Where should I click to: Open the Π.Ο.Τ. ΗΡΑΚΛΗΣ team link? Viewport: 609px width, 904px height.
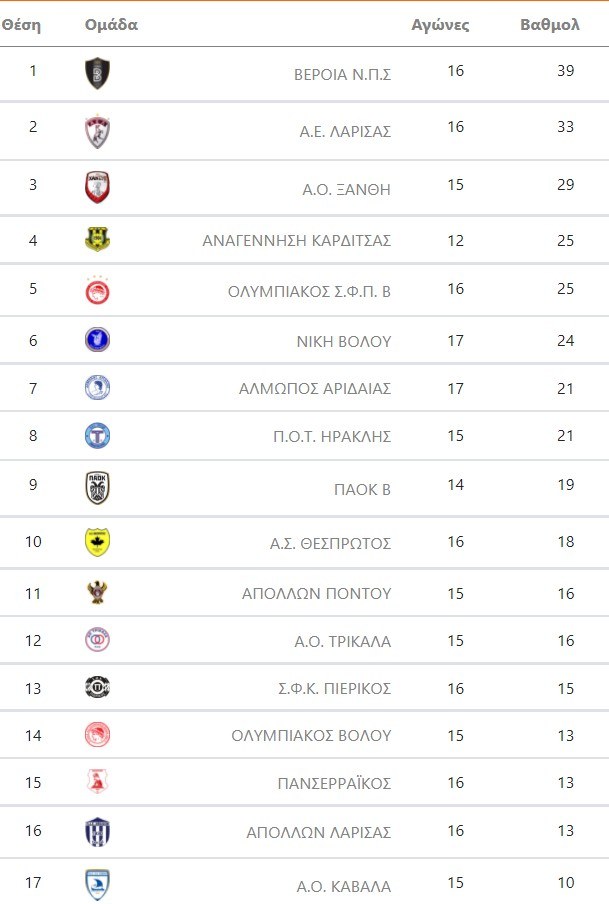tap(333, 437)
